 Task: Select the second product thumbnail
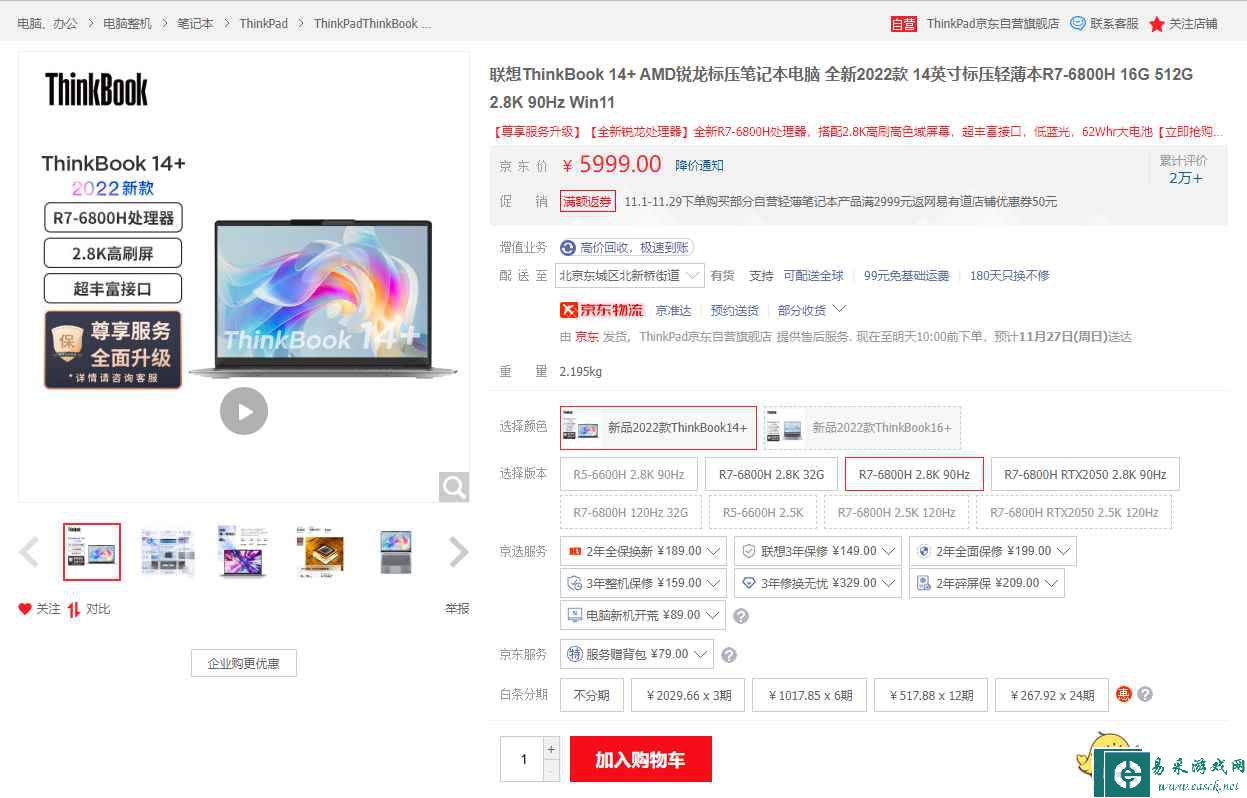[x=167, y=551]
